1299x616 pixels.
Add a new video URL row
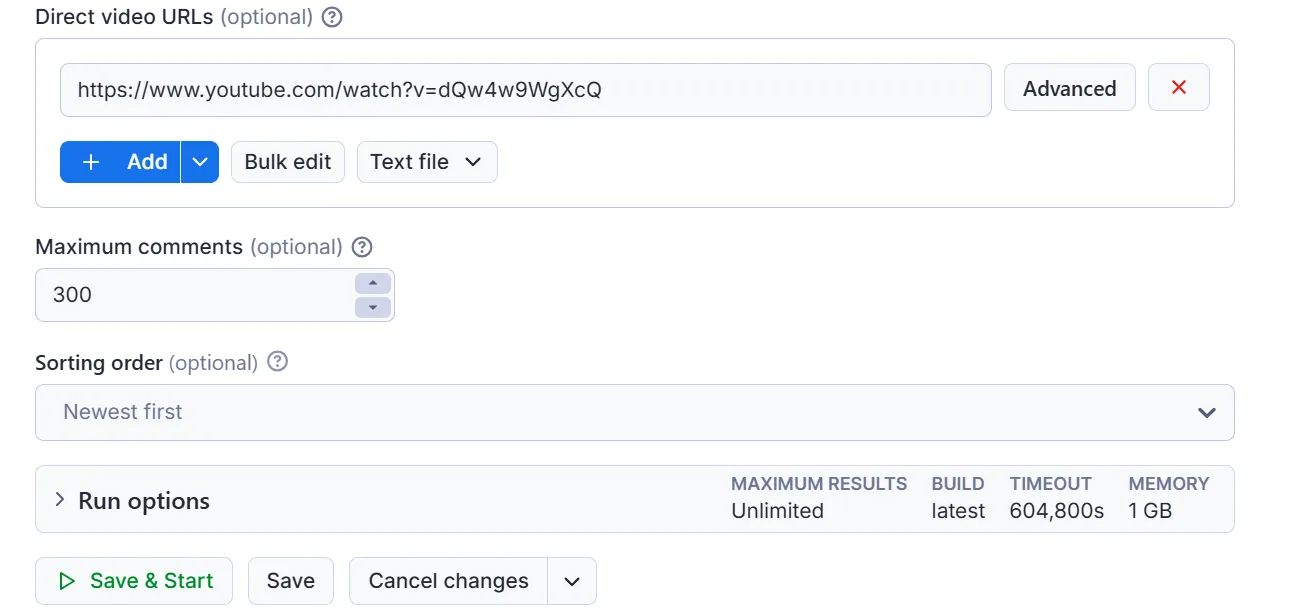120,162
